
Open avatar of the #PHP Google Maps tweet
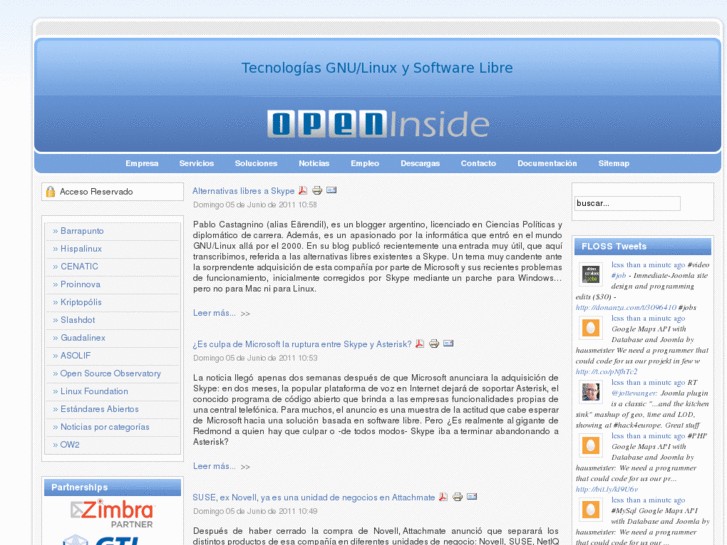pyautogui.click(x=591, y=446)
